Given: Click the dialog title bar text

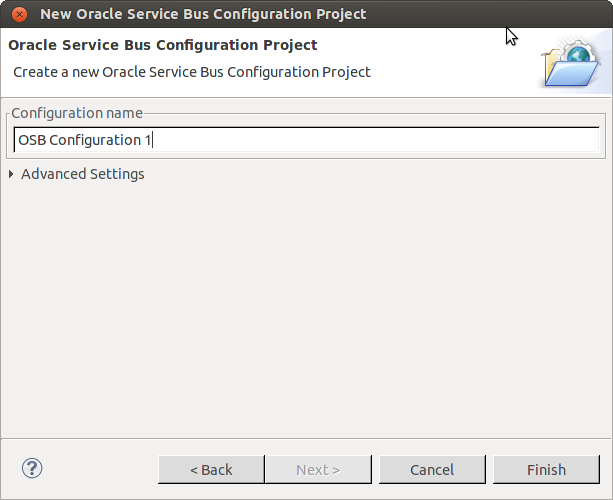Looking at the screenshot, I should tap(203, 14).
